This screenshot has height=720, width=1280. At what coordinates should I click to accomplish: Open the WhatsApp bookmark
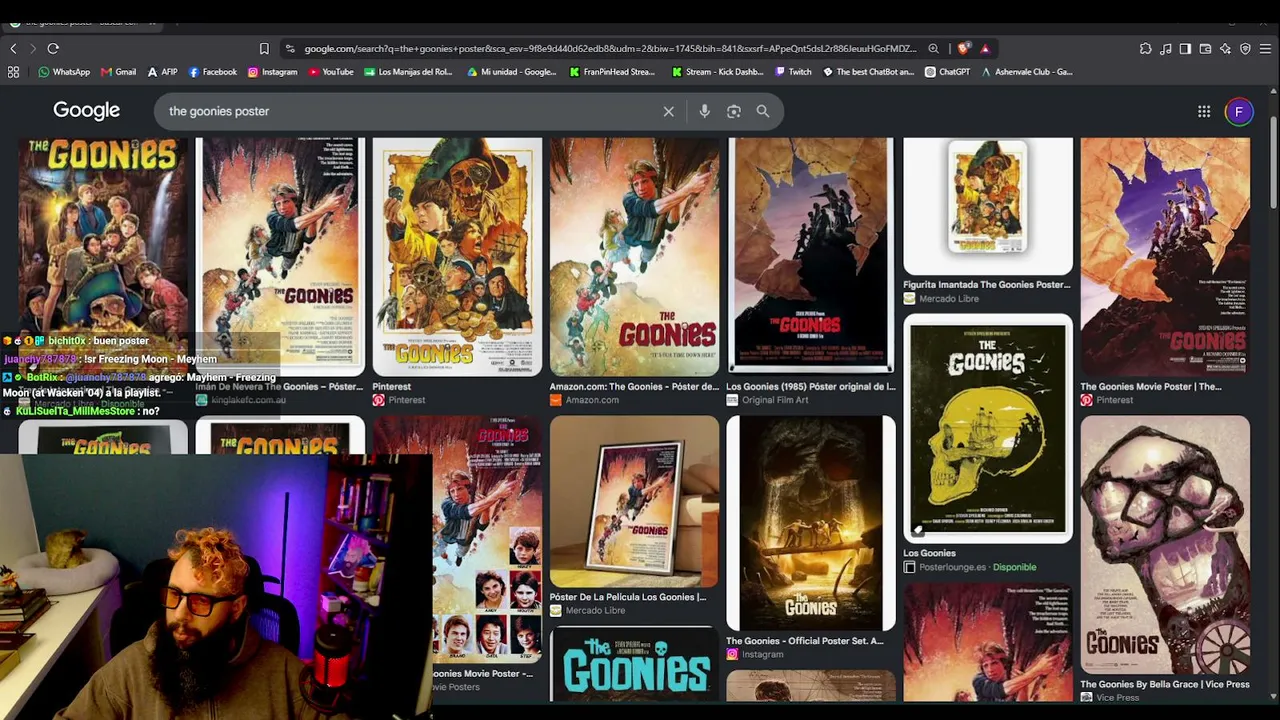coord(64,72)
